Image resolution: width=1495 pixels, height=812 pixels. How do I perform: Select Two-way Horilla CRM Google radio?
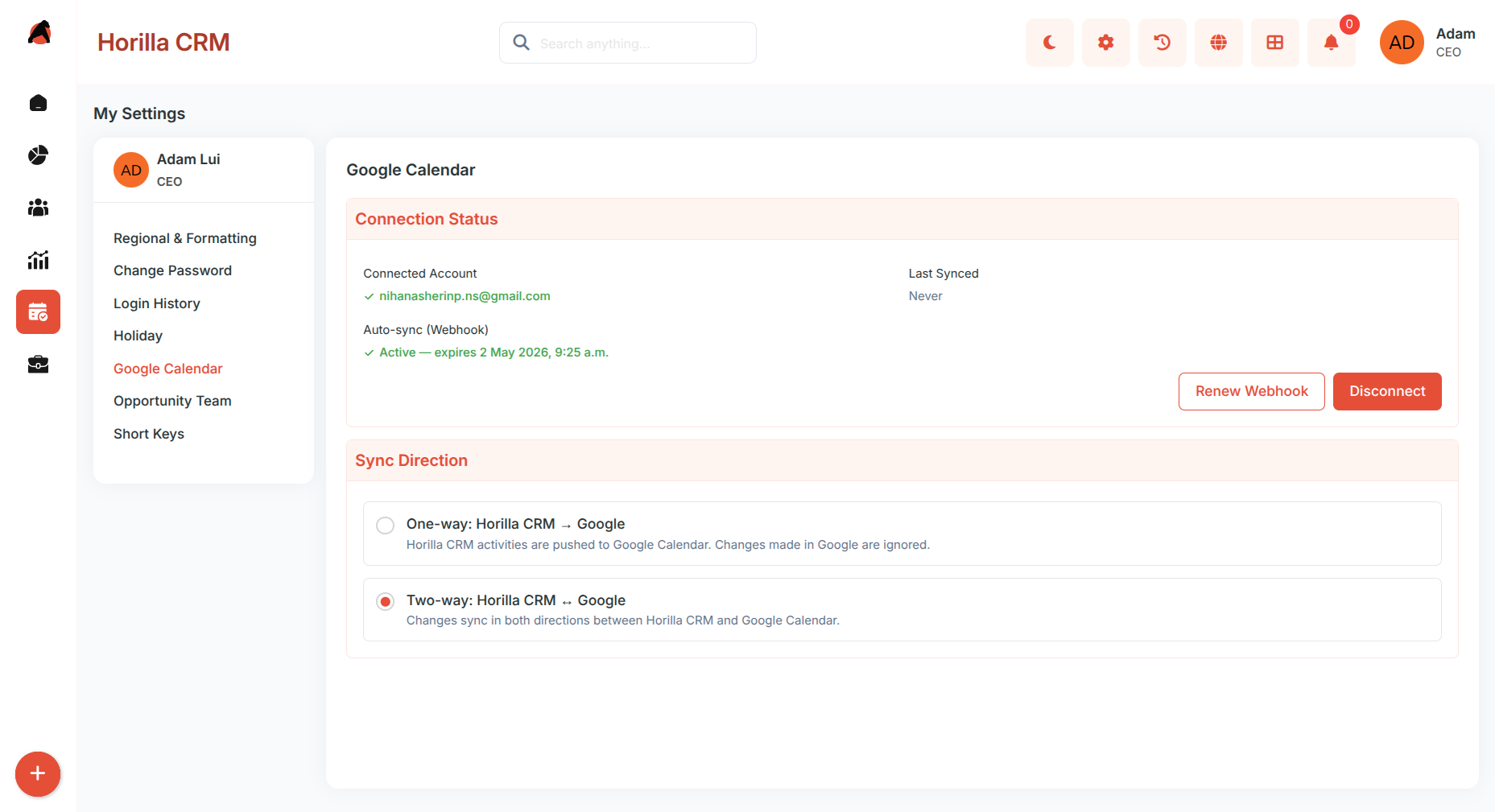click(x=386, y=601)
